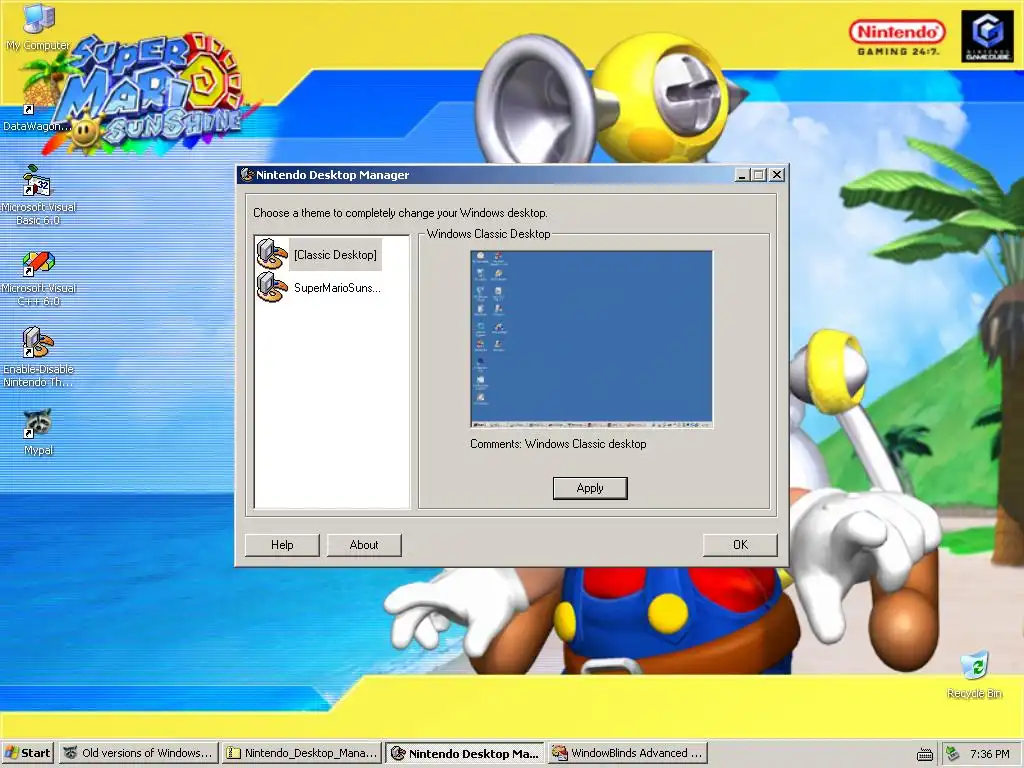The image size is (1024, 768).
Task: Click the 7:36 PM clock
Action: click(x=989, y=754)
